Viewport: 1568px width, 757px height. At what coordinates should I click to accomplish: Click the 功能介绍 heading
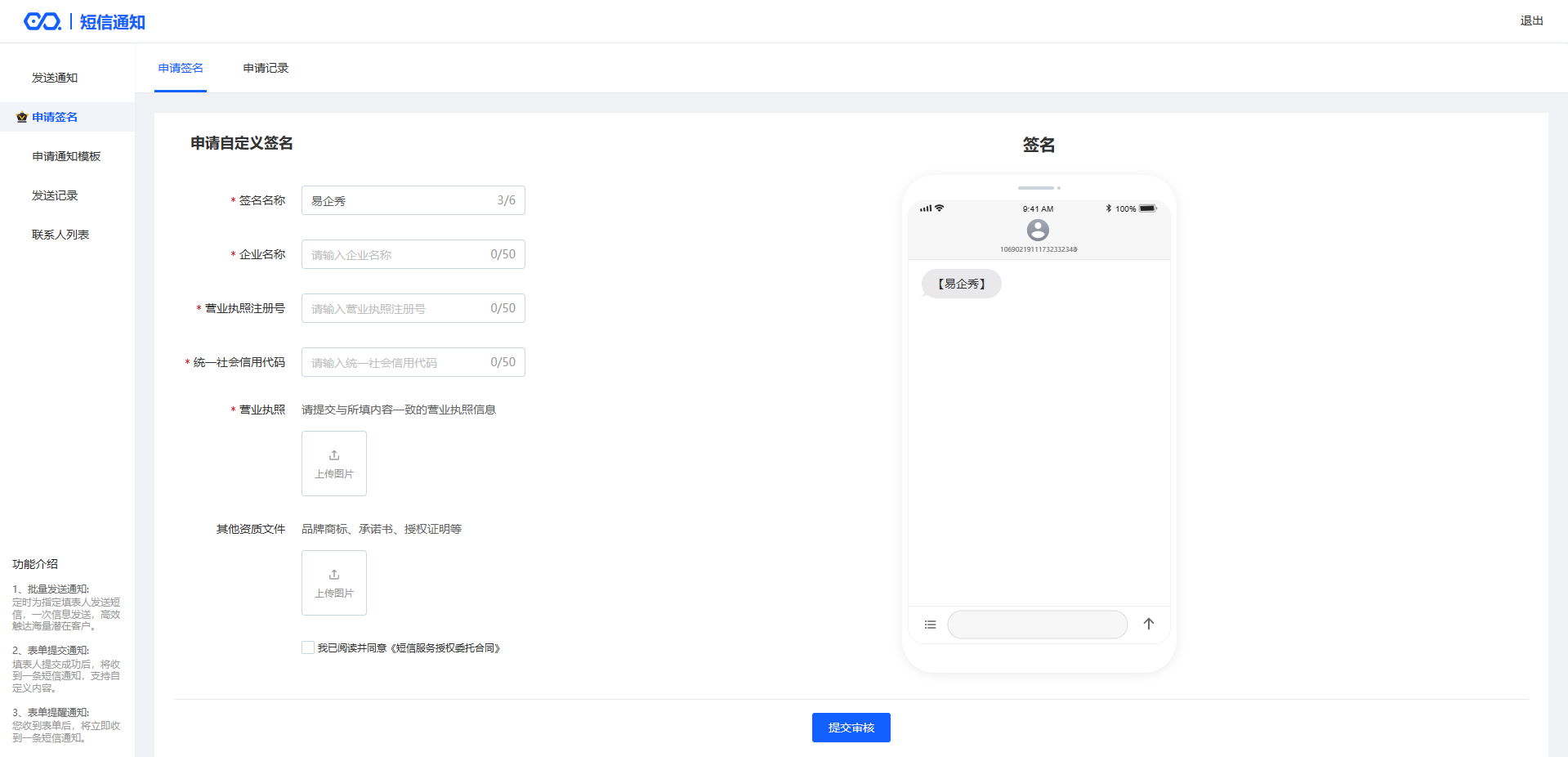35,564
